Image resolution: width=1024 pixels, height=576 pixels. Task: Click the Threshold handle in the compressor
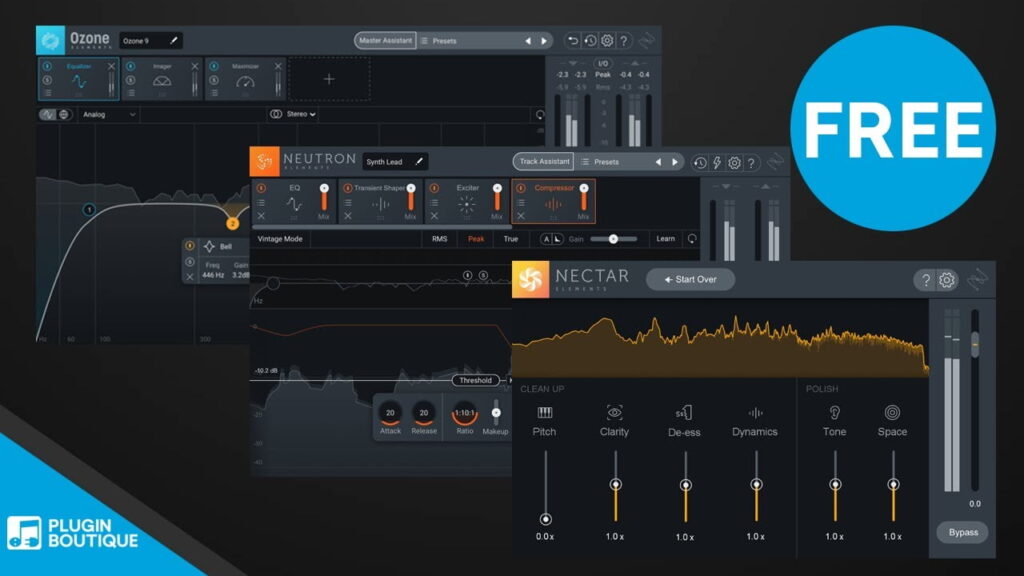(x=475, y=380)
